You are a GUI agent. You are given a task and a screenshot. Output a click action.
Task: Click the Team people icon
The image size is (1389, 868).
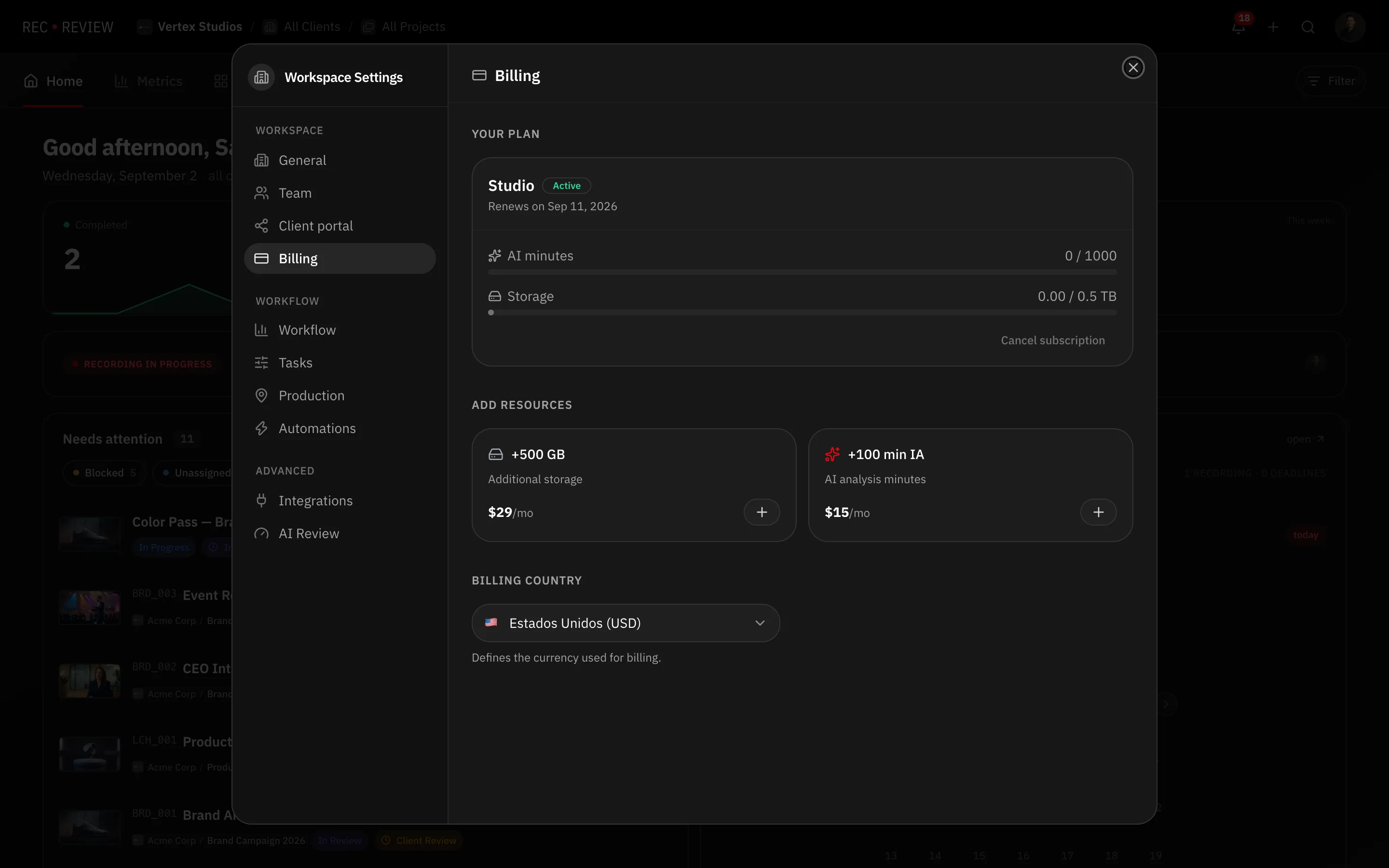261,193
